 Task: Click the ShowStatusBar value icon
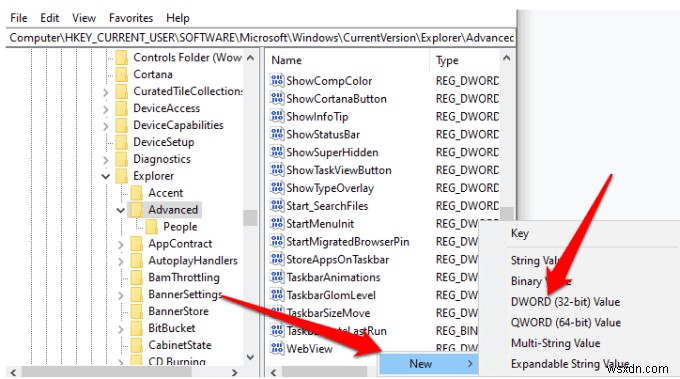click(x=277, y=134)
